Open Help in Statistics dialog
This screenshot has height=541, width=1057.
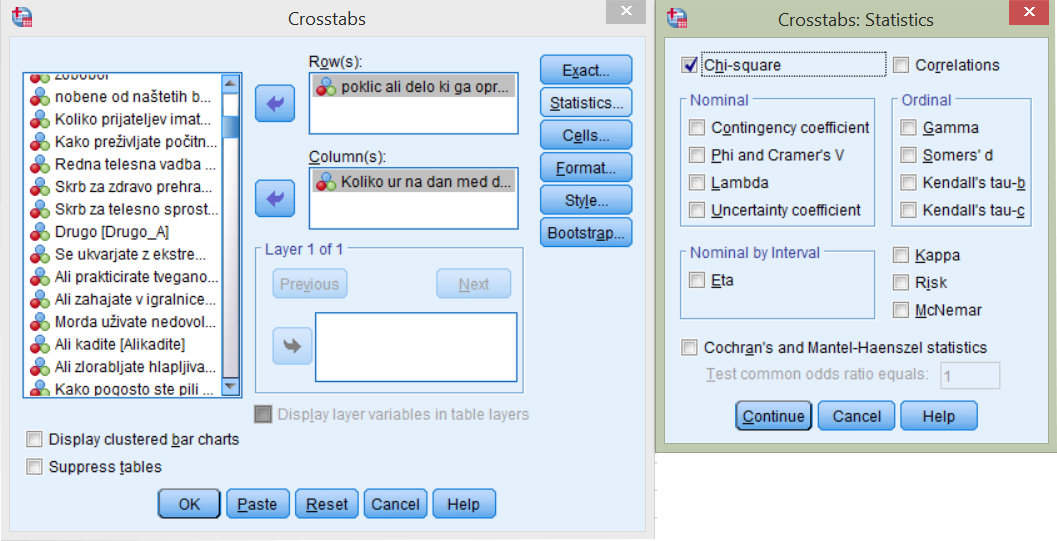(938, 416)
